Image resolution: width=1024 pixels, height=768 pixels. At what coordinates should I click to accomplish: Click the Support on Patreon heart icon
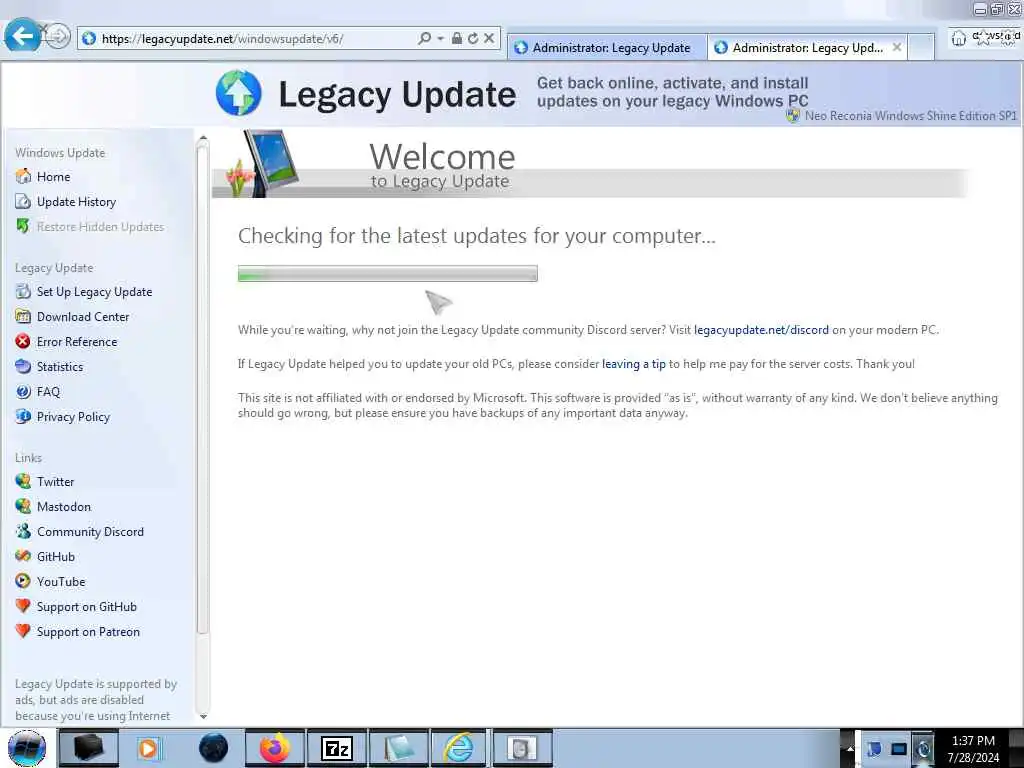pyautogui.click(x=23, y=632)
